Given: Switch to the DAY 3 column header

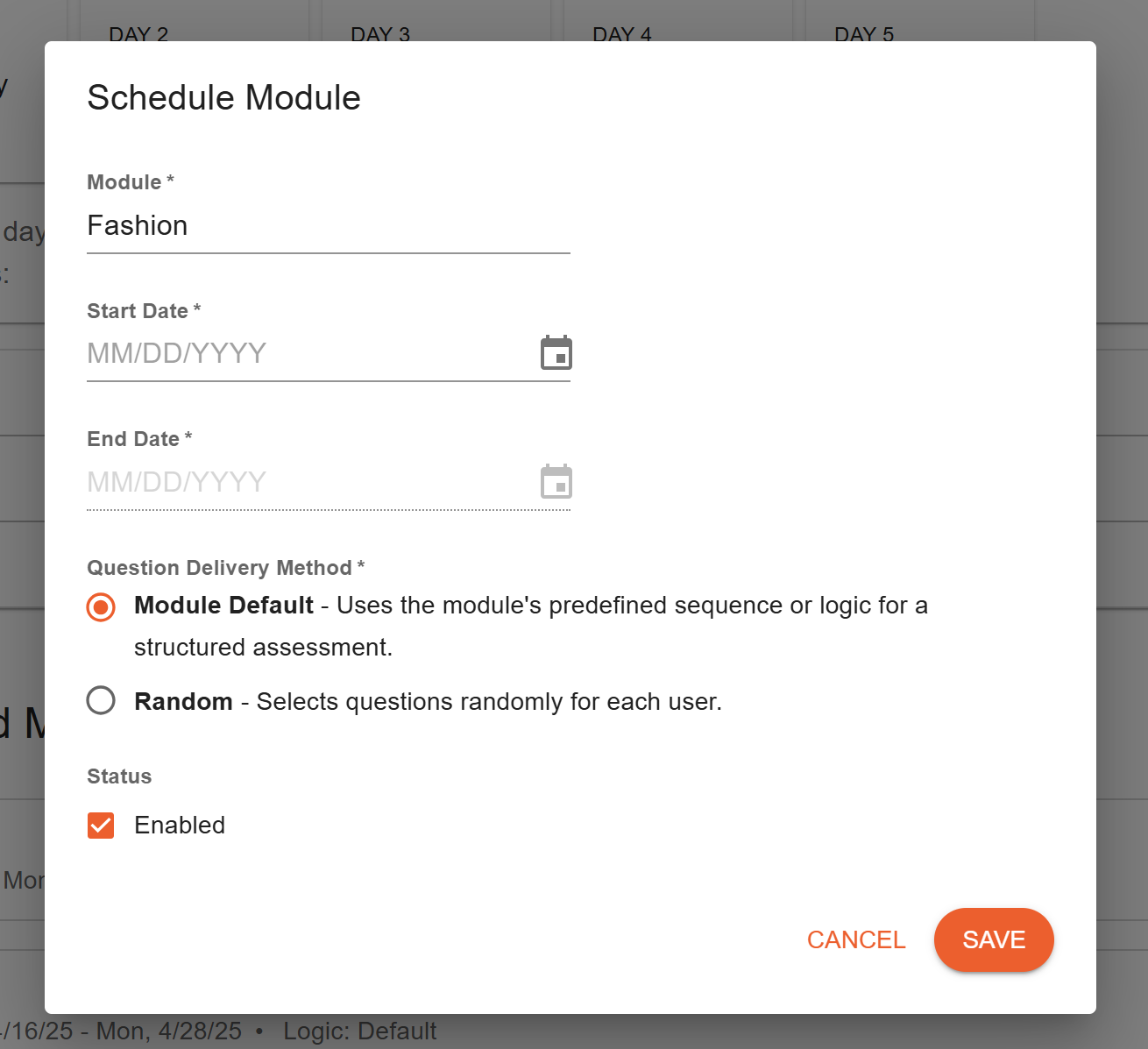Looking at the screenshot, I should point(381,34).
